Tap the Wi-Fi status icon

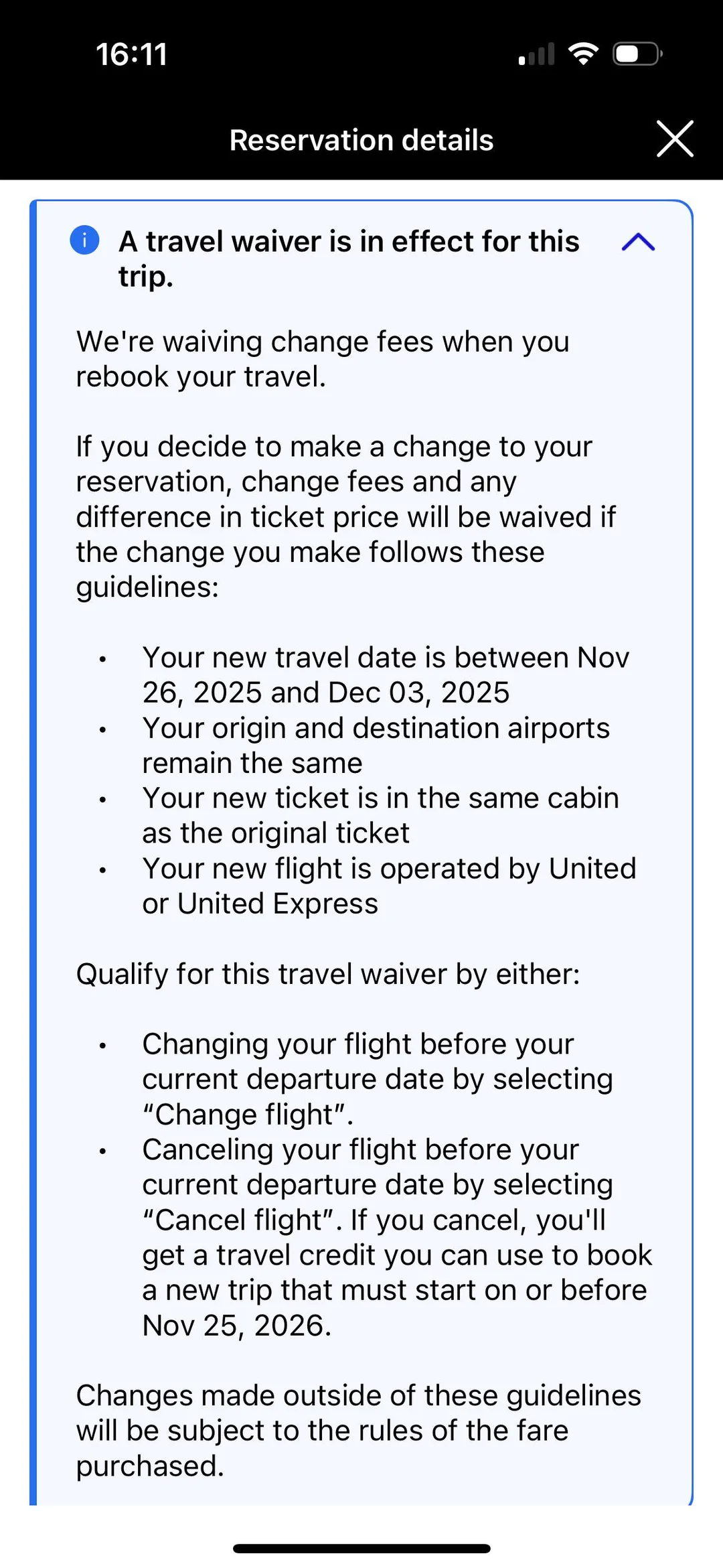(583, 54)
